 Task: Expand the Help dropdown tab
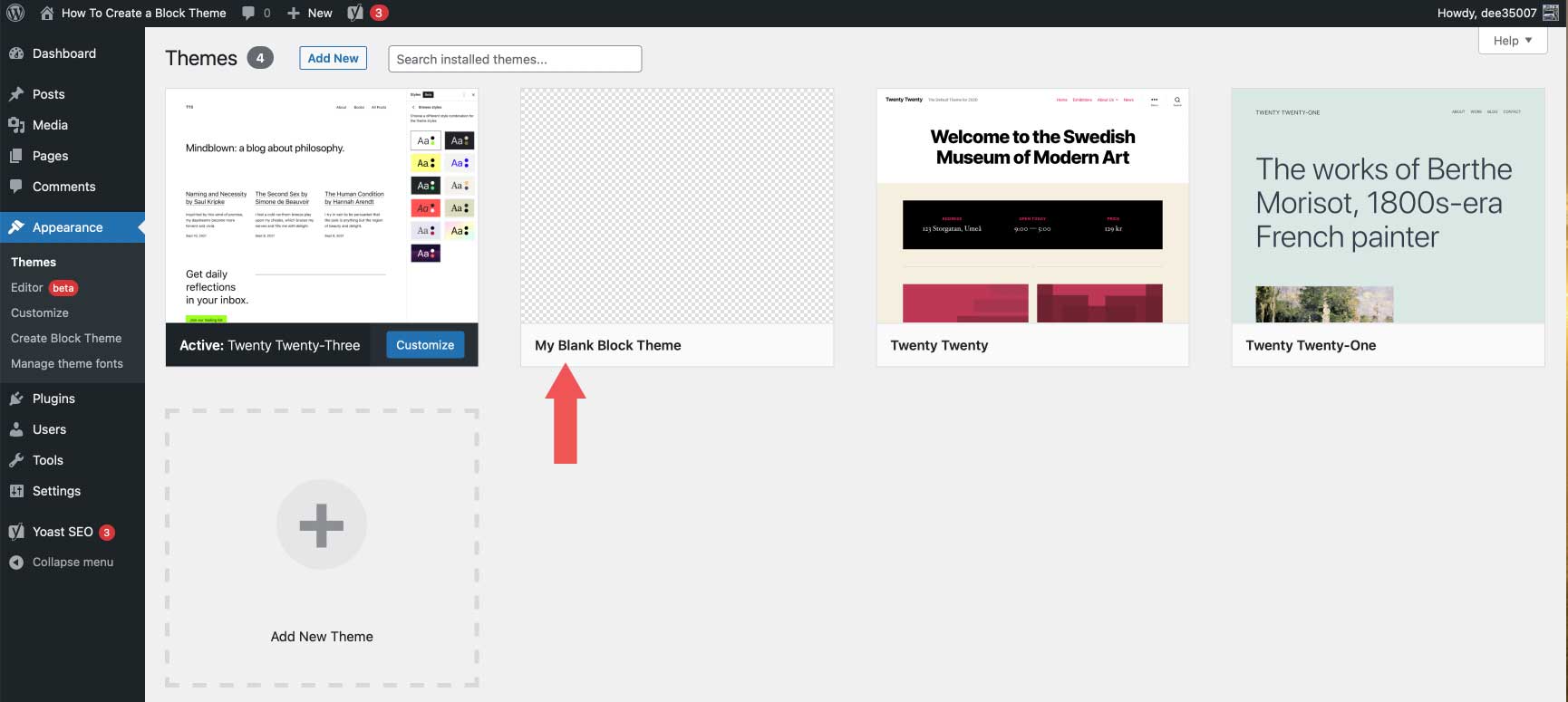pyautogui.click(x=1513, y=41)
